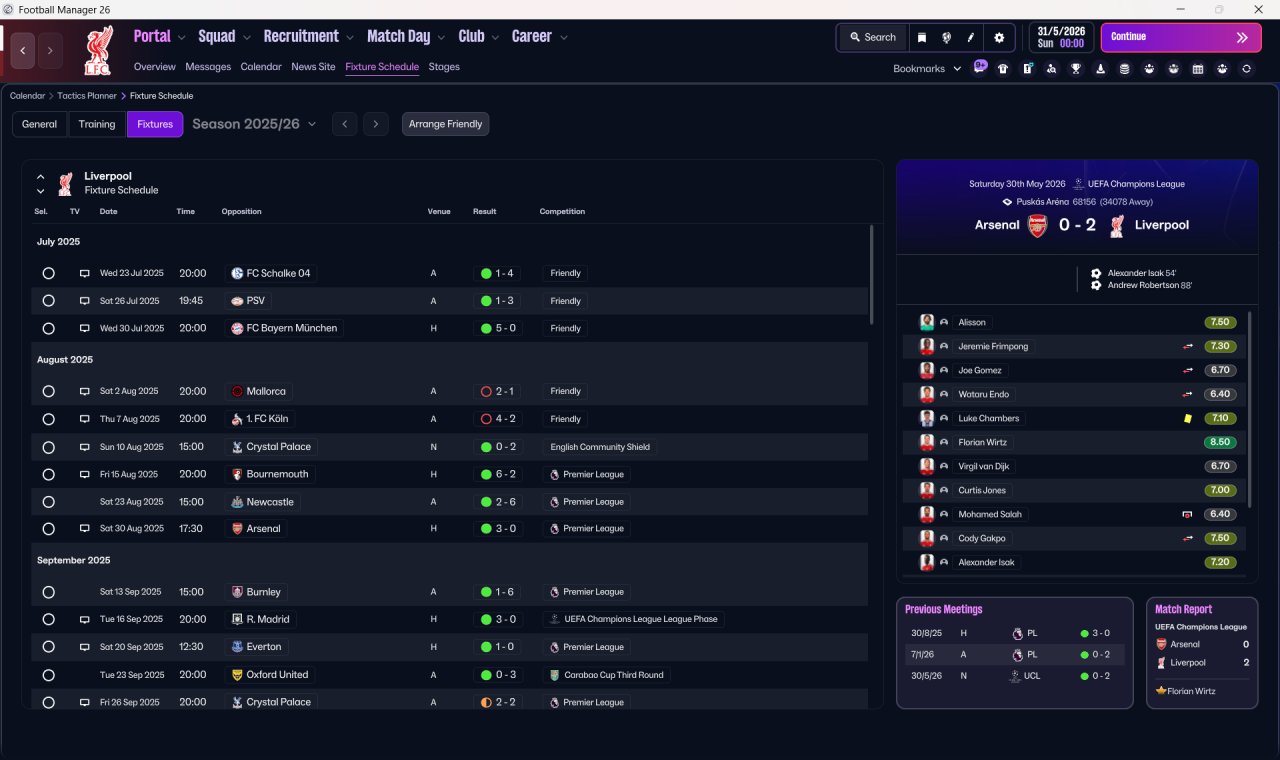Click the down chevron beside the Liverpool Fixture Schedule header
The image size is (1280, 760).
pos(41,190)
